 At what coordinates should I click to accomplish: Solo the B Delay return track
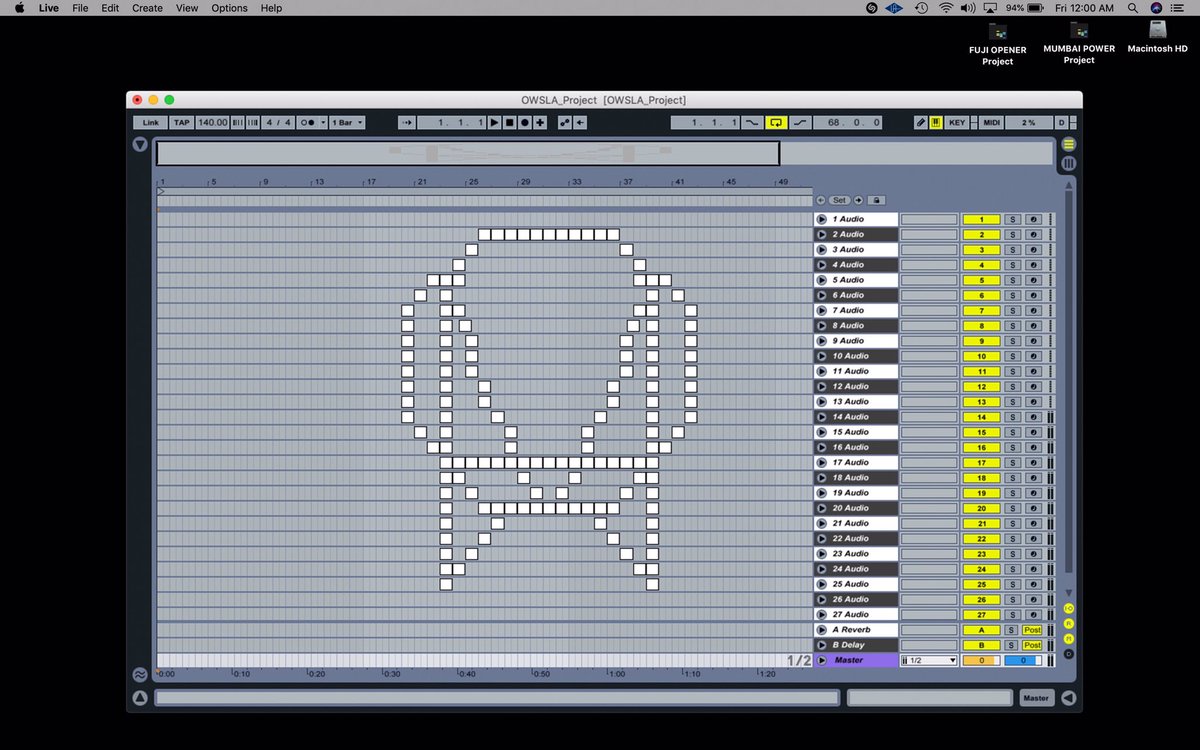click(1012, 645)
